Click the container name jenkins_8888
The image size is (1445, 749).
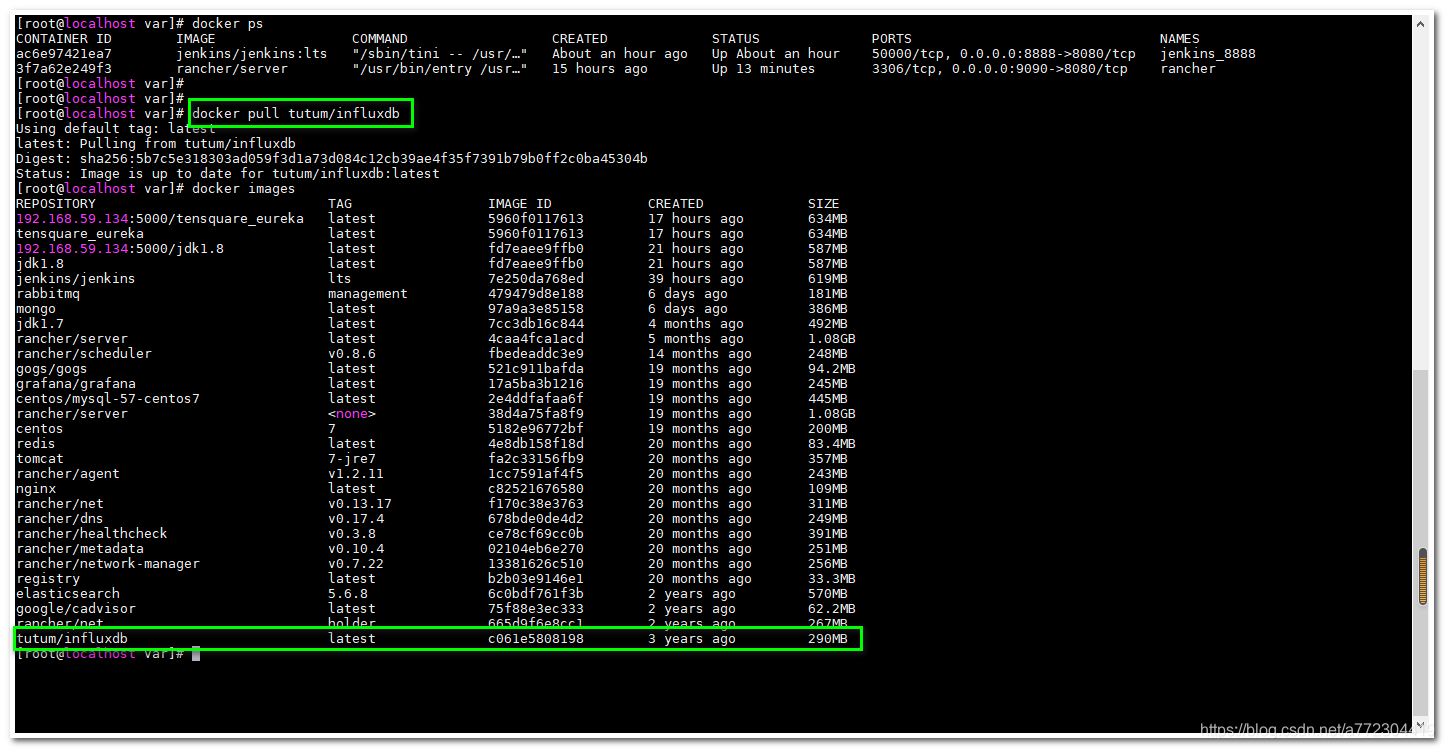[x=1208, y=54]
